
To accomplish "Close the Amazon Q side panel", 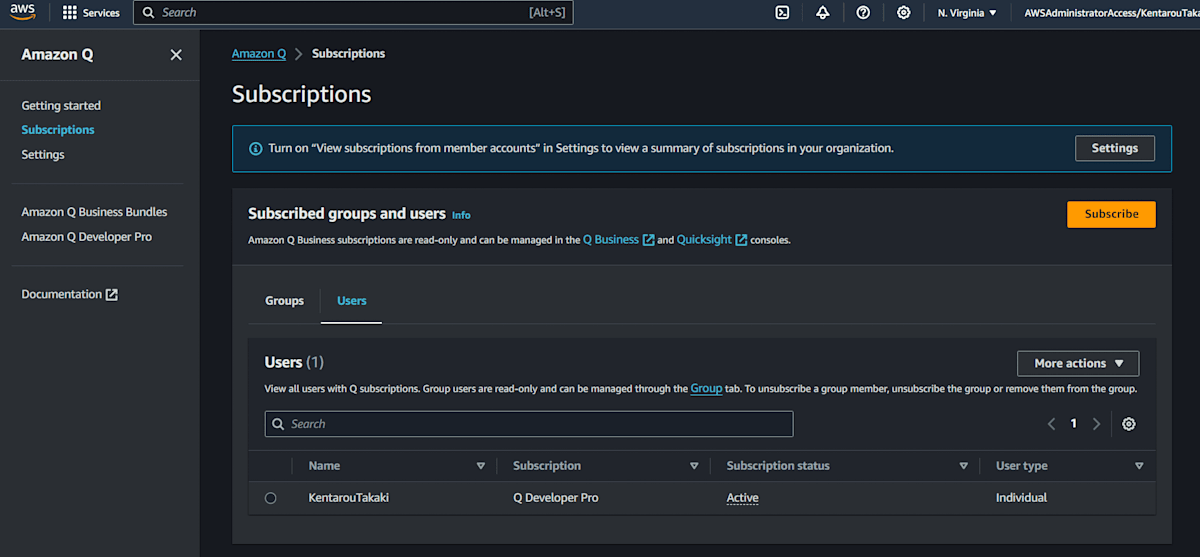I will coord(176,55).
